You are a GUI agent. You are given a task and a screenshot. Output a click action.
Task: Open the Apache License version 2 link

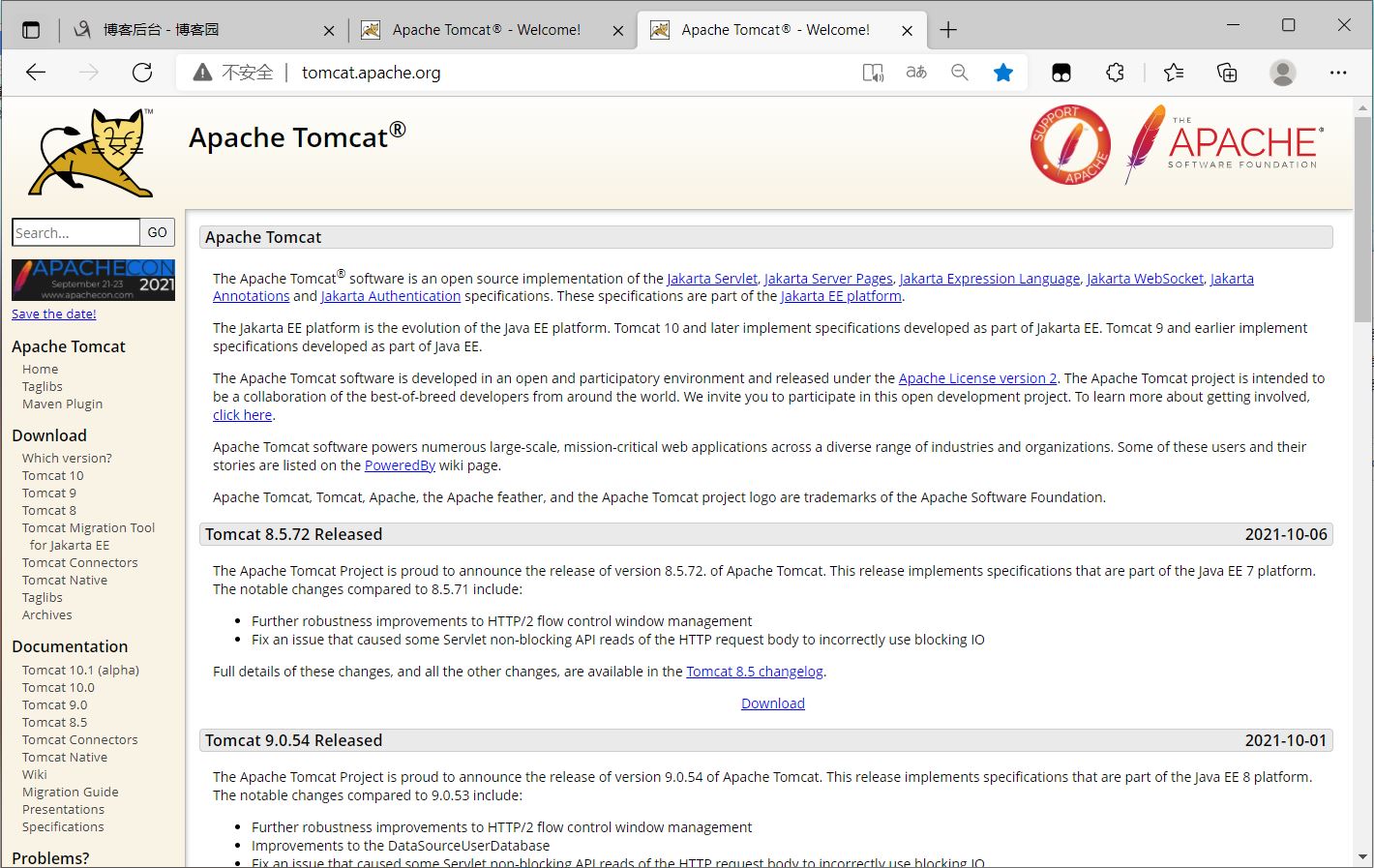point(978,378)
